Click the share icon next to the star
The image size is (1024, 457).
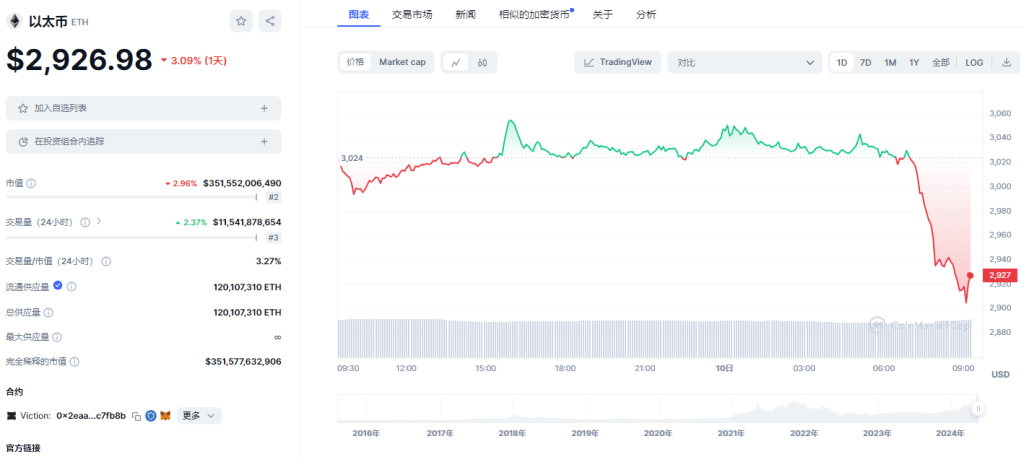coord(270,20)
